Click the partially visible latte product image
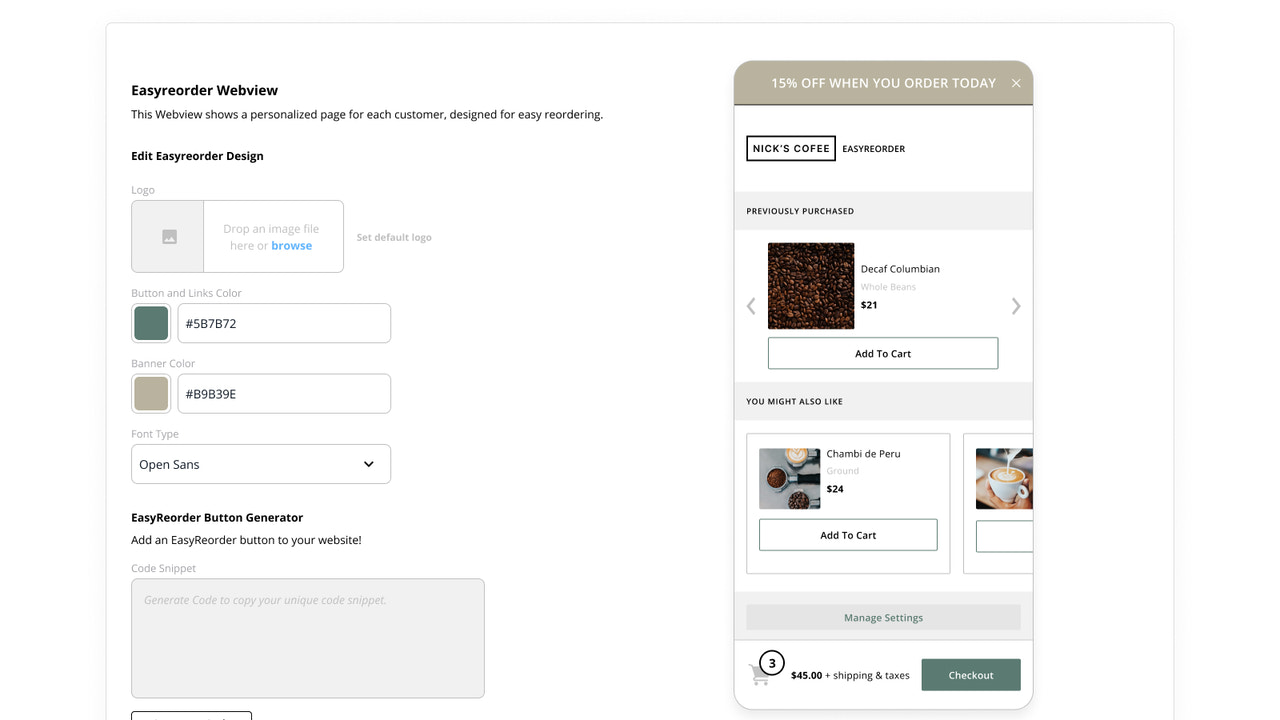This screenshot has height=720, width=1280. [x=1005, y=478]
